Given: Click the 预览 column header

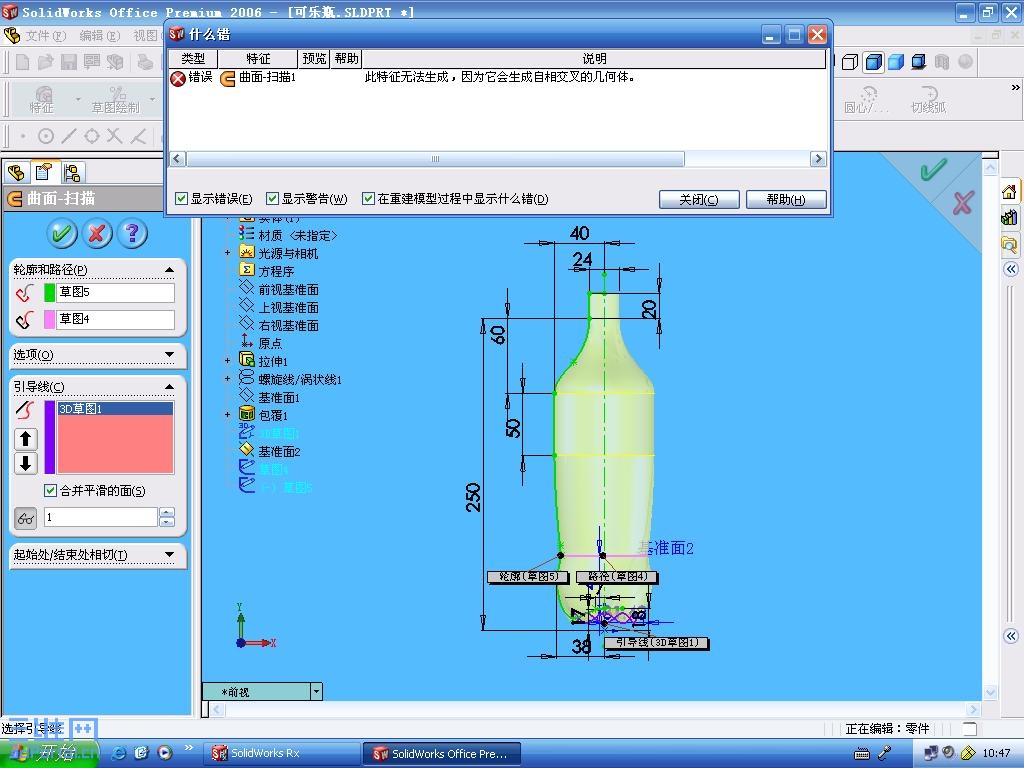Looking at the screenshot, I should (x=314, y=59).
